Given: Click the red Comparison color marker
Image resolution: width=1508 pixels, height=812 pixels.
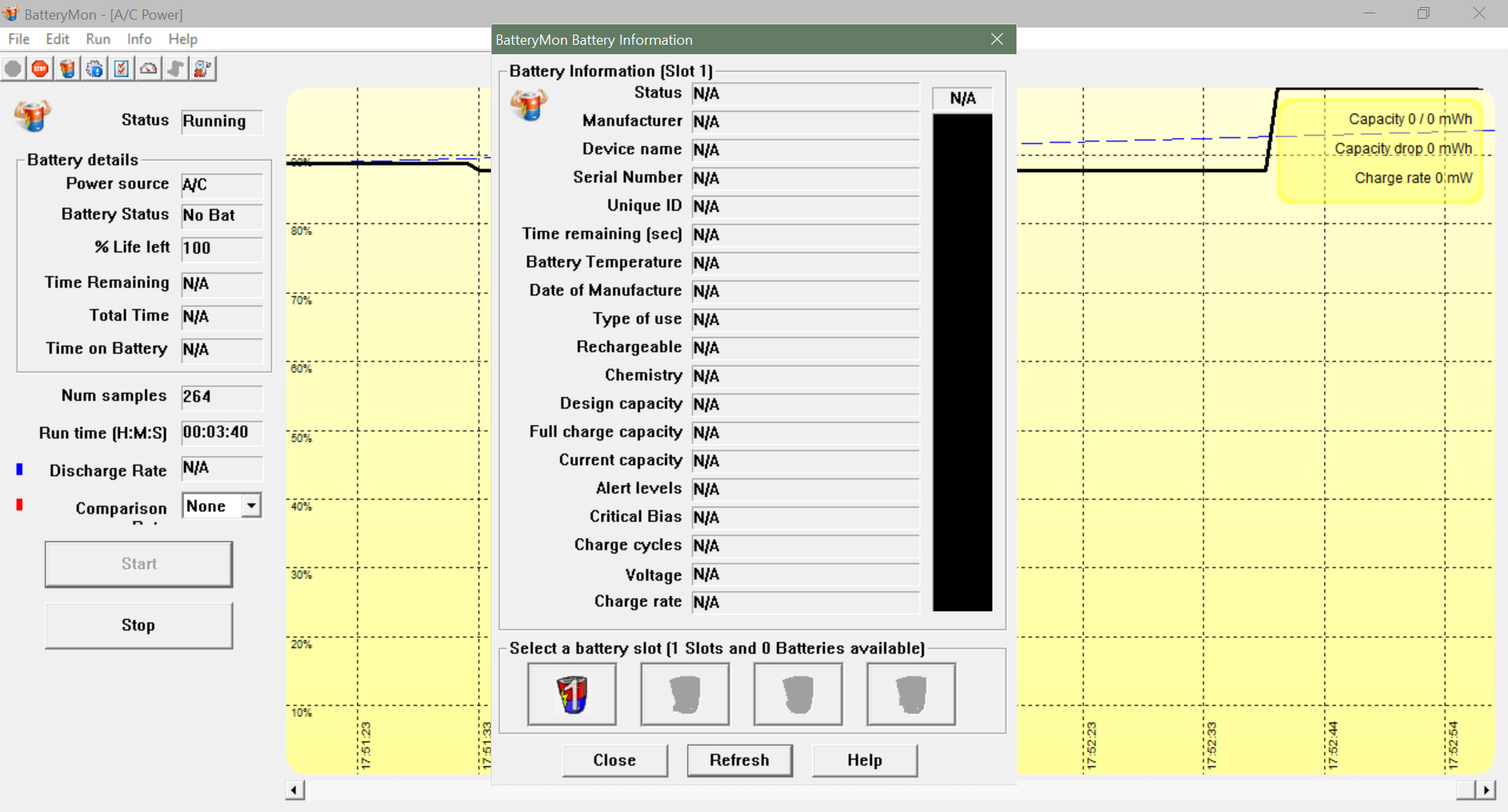Looking at the screenshot, I should point(20,505).
